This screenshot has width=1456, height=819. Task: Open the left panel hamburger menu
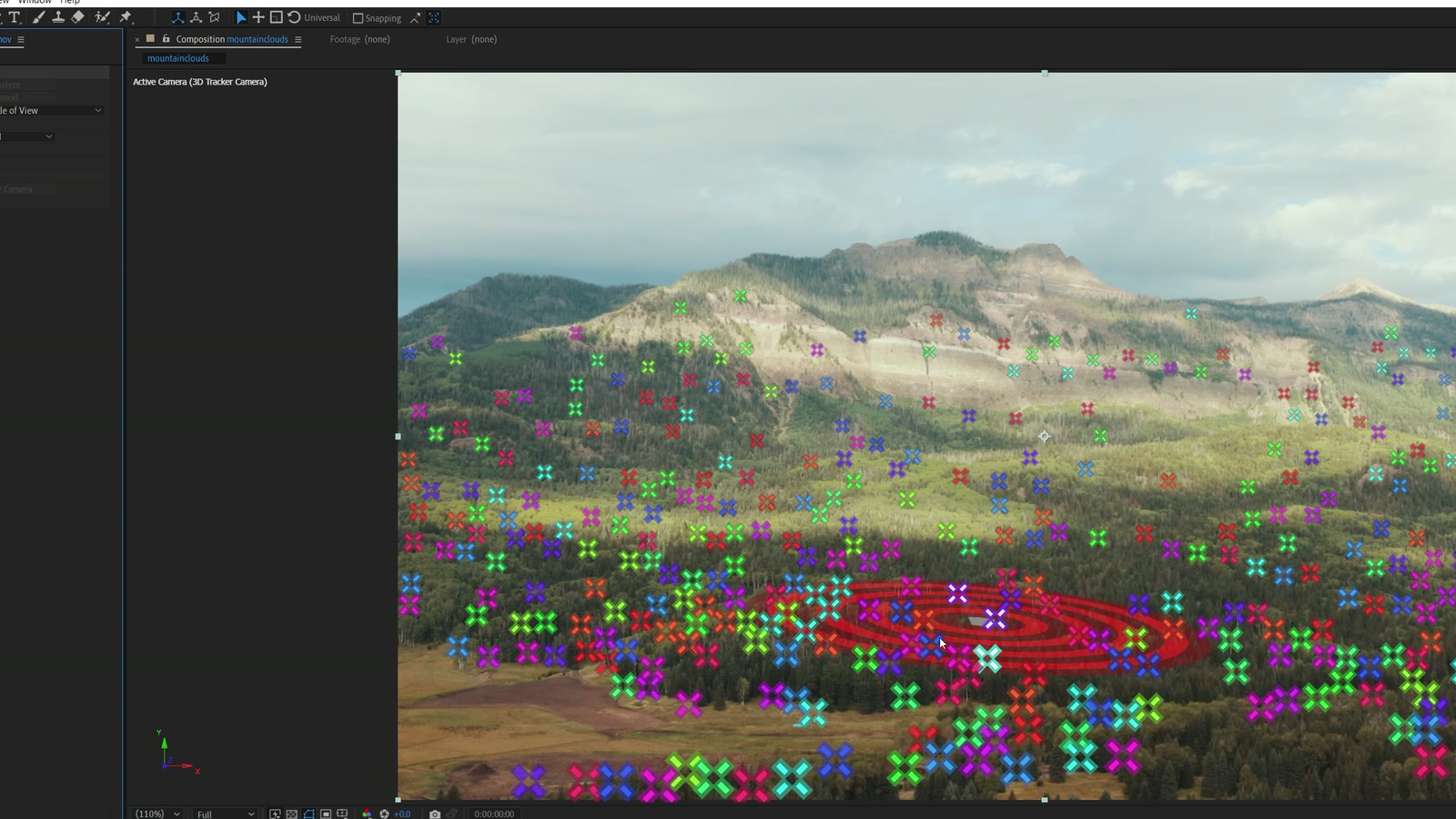[x=20, y=40]
